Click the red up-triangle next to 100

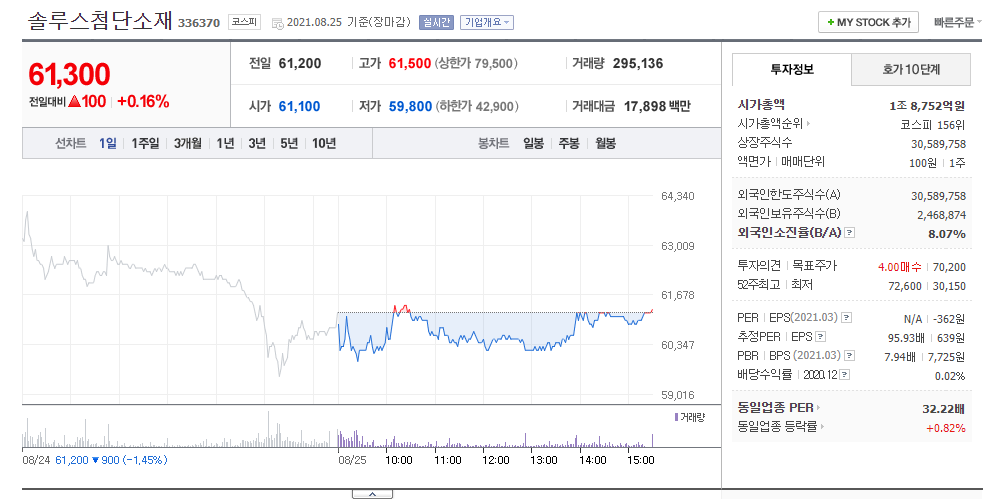pos(74,101)
